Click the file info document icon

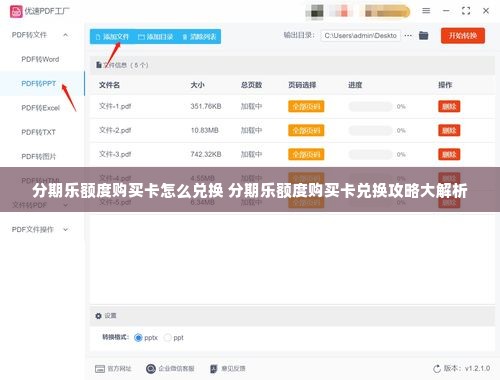coord(99,65)
